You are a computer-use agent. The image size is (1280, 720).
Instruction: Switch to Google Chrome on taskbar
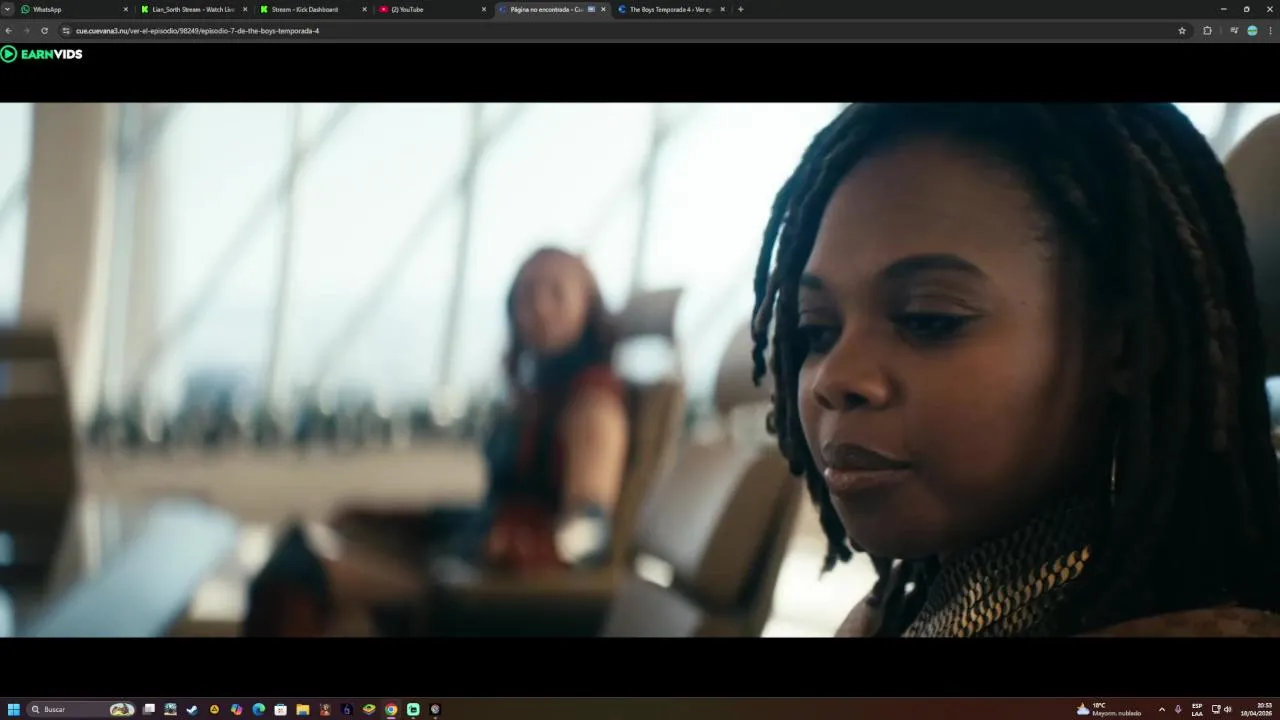coord(391,709)
